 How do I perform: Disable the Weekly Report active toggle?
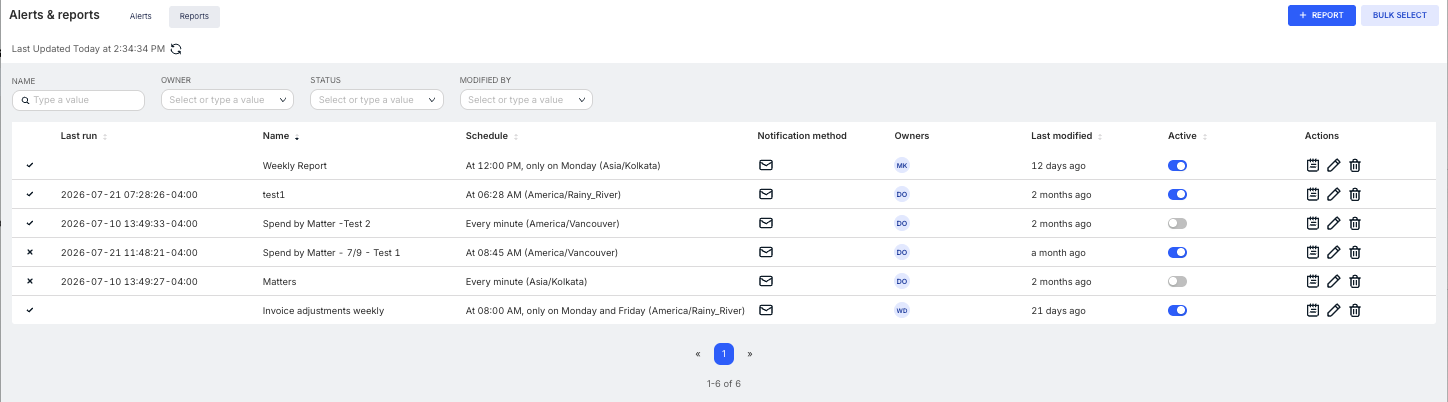[x=1177, y=165]
